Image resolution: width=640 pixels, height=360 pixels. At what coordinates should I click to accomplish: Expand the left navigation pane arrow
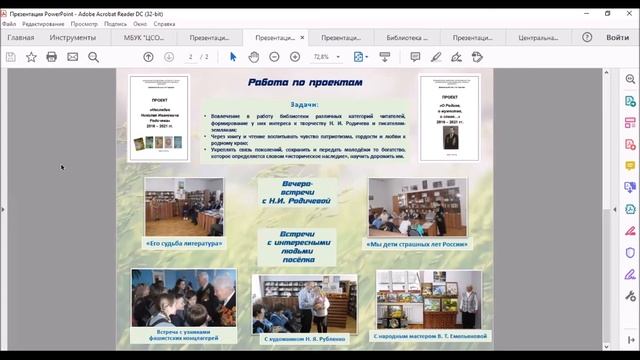pyautogui.click(x=3, y=209)
